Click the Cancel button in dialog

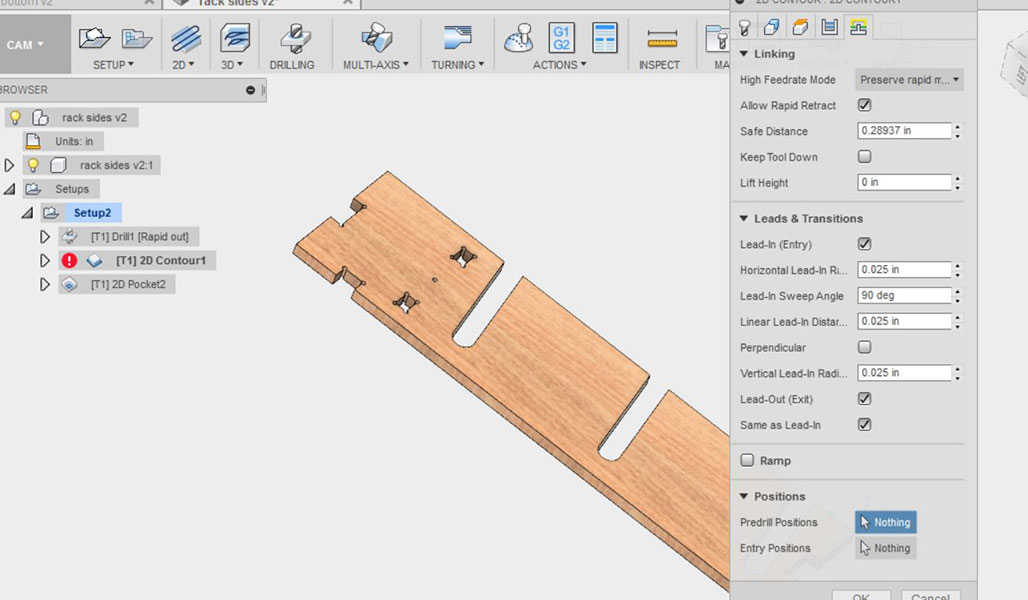(x=930, y=595)
